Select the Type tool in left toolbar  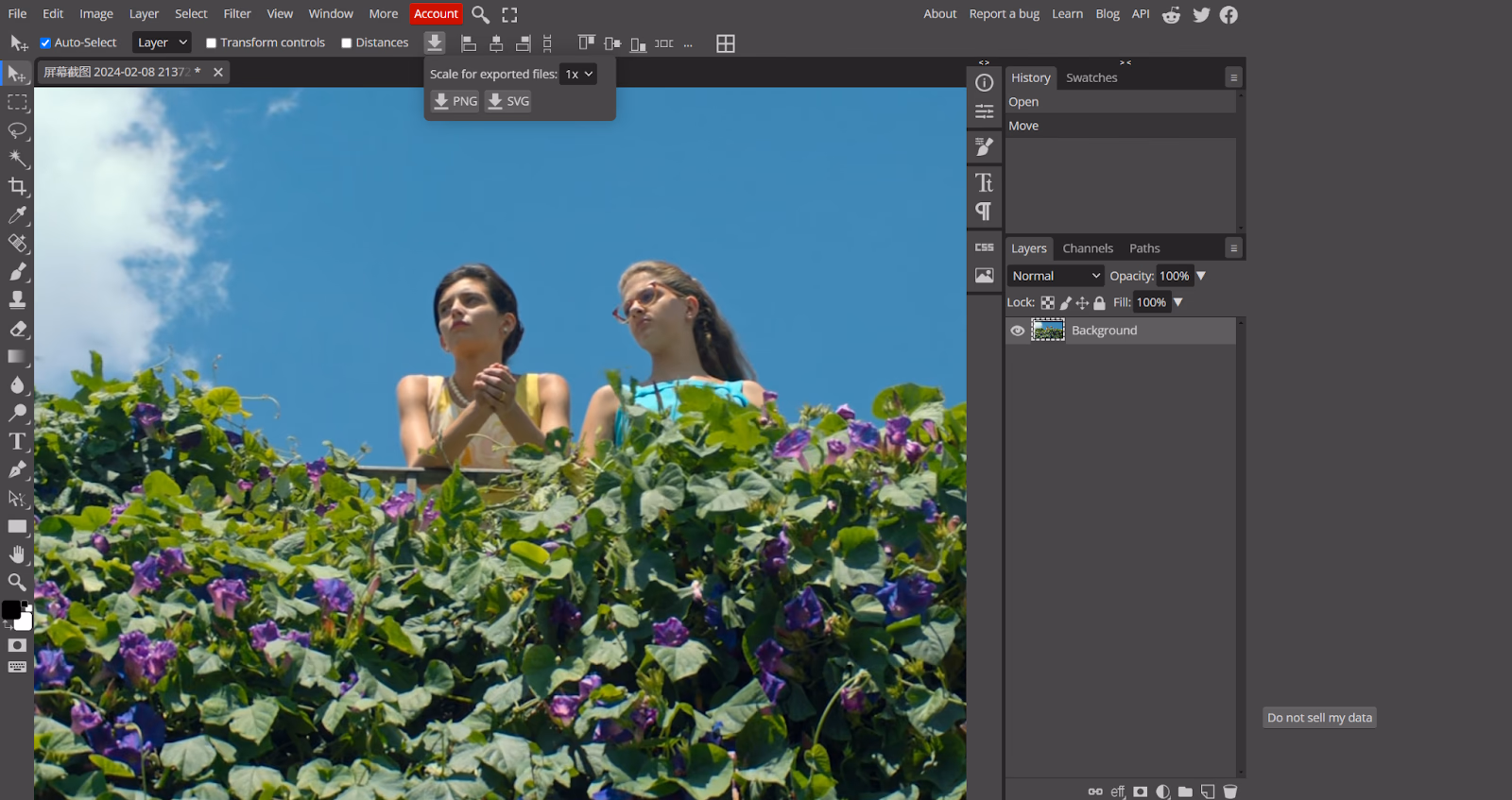tap(17, 441)
